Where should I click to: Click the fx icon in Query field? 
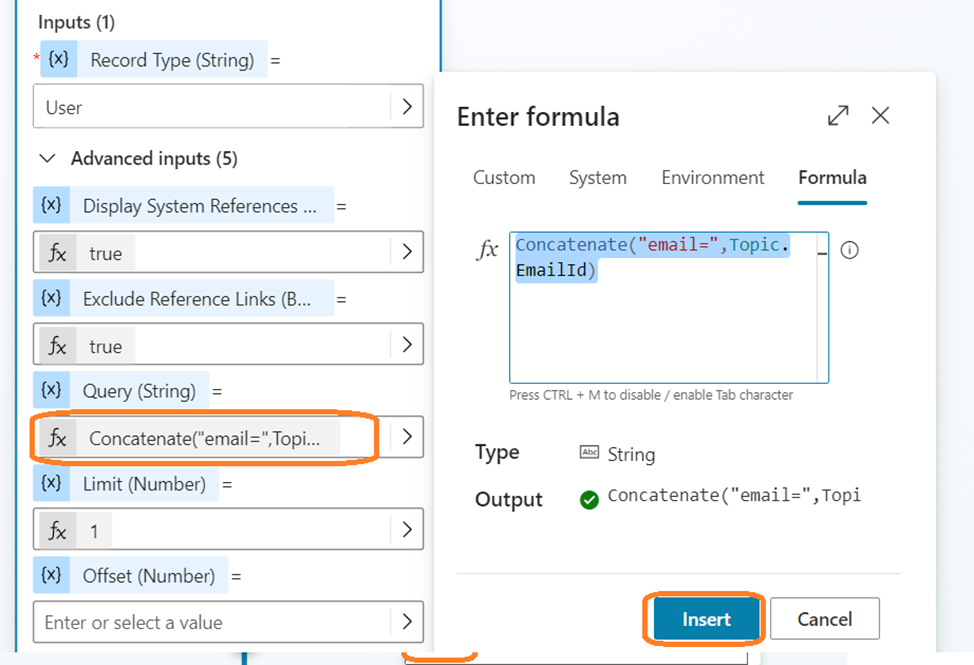tap(58, 438)
